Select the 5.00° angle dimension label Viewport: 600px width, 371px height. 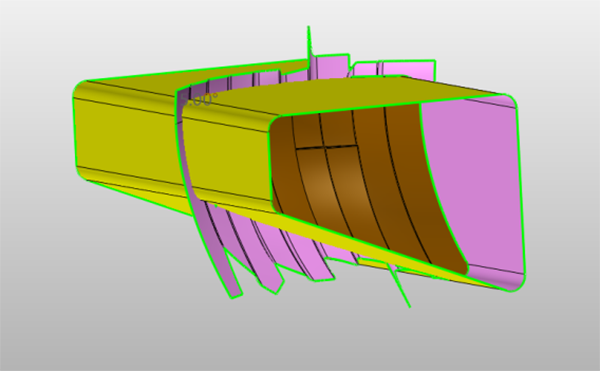tap(199, 100)
